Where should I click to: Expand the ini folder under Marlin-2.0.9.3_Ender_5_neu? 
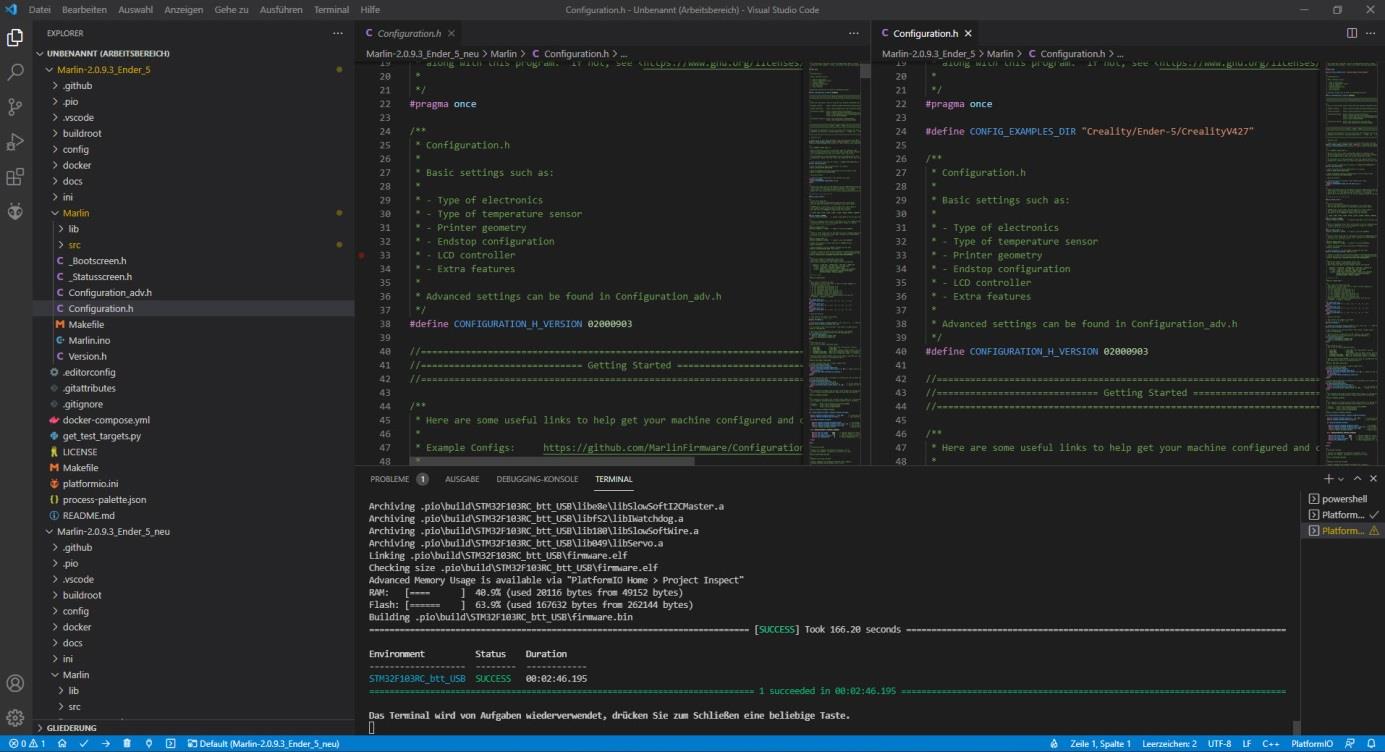(193, 659)
